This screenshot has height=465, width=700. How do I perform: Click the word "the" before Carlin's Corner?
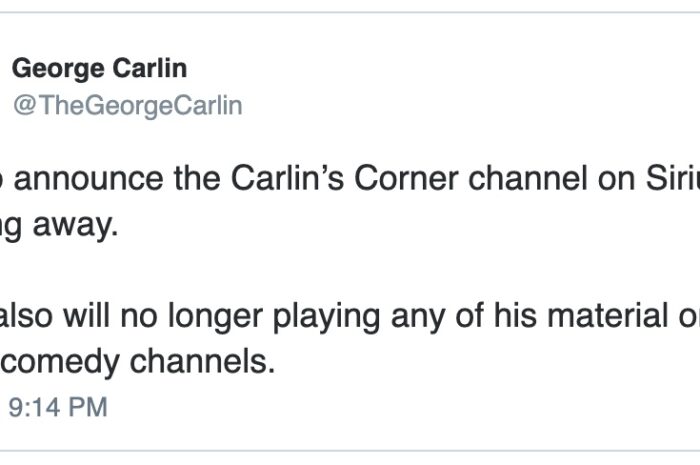point(197,179)
